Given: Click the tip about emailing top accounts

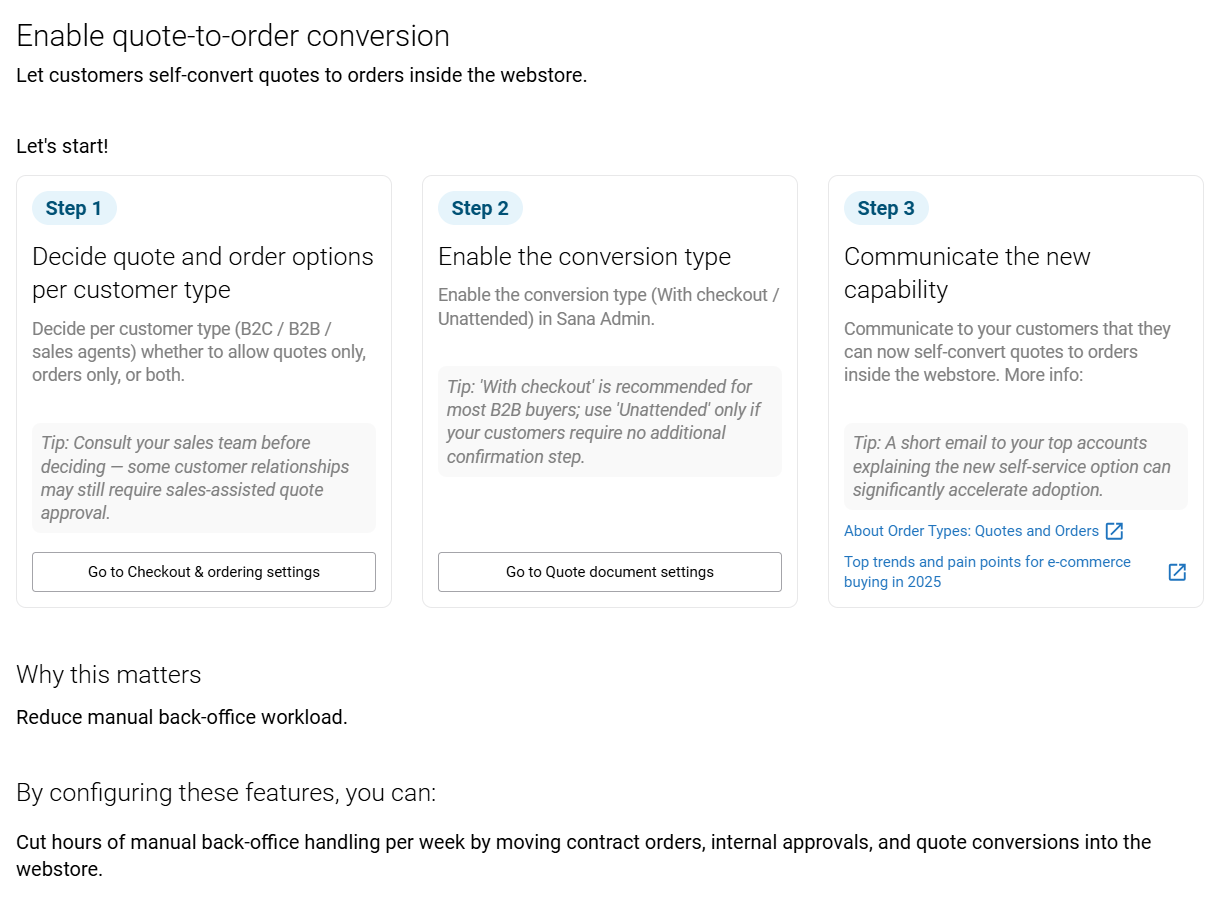Looking at the screenshot, I should (1016, 467).
